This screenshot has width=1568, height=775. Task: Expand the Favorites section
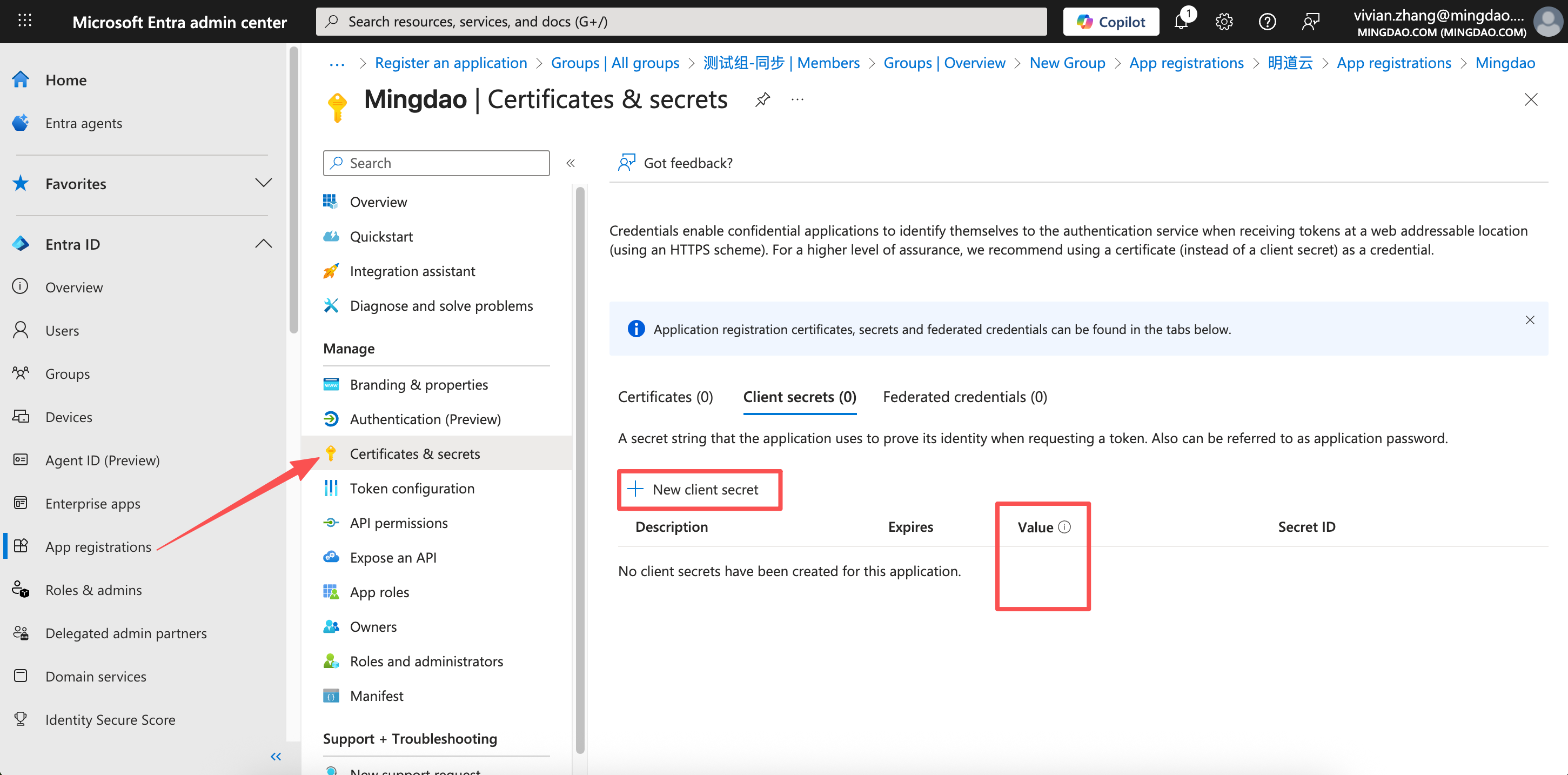[263, 183]
